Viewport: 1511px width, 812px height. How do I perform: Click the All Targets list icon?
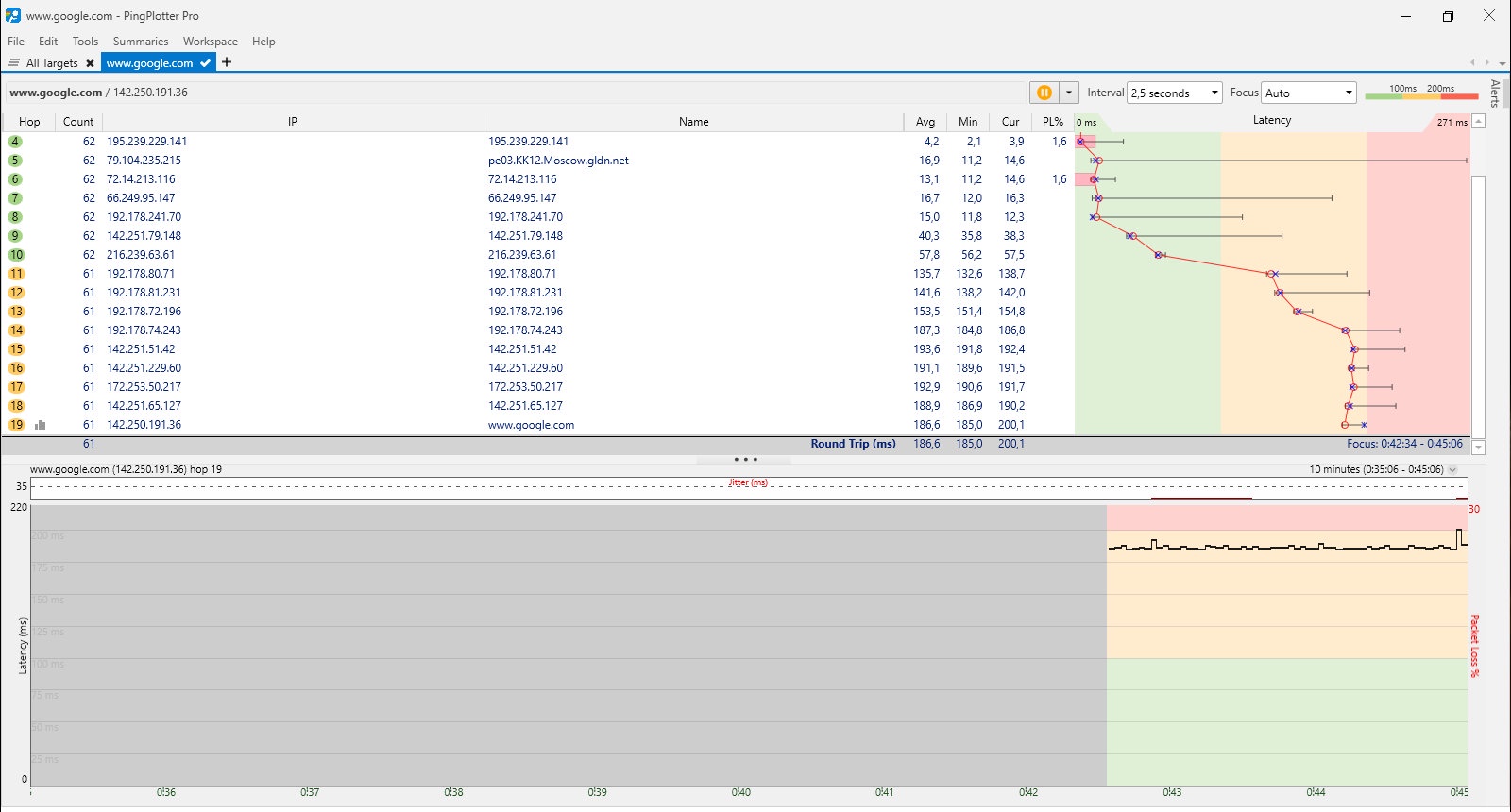tap(14, 63)
